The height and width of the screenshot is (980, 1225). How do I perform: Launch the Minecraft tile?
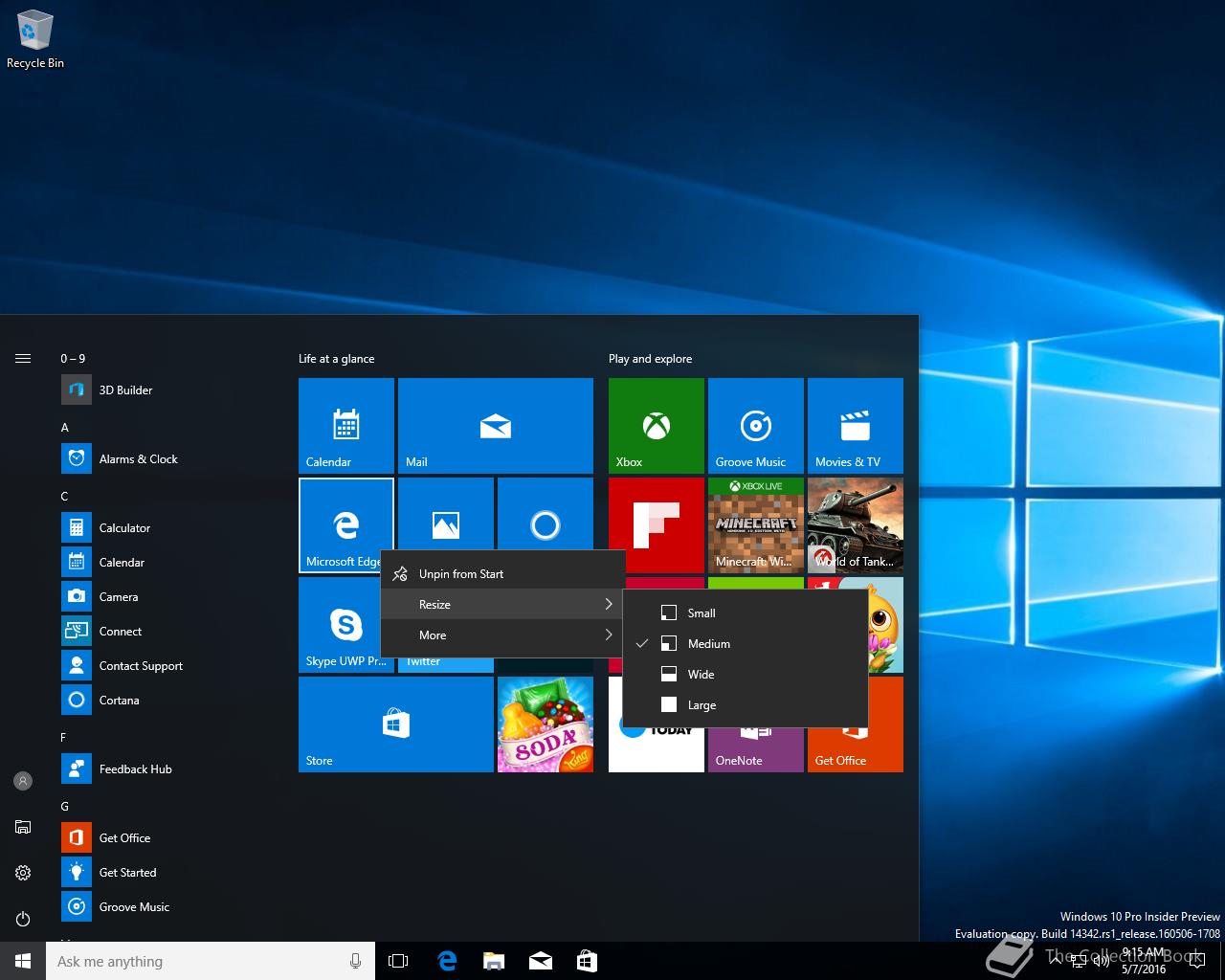(x=756, y=525)
